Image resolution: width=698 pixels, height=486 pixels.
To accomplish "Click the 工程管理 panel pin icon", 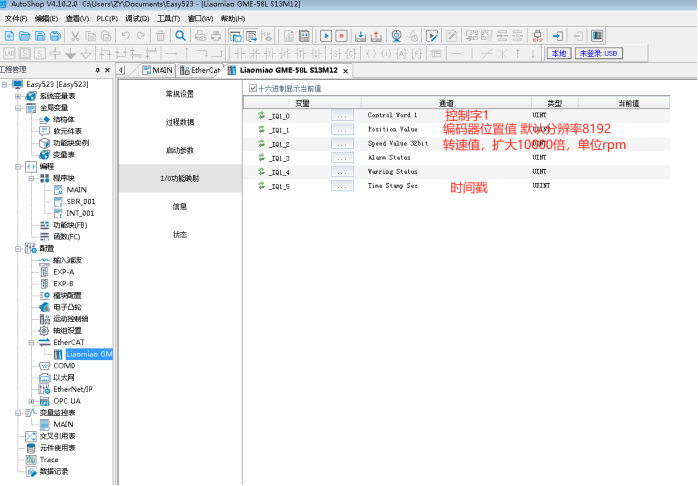I will [97, 70].
